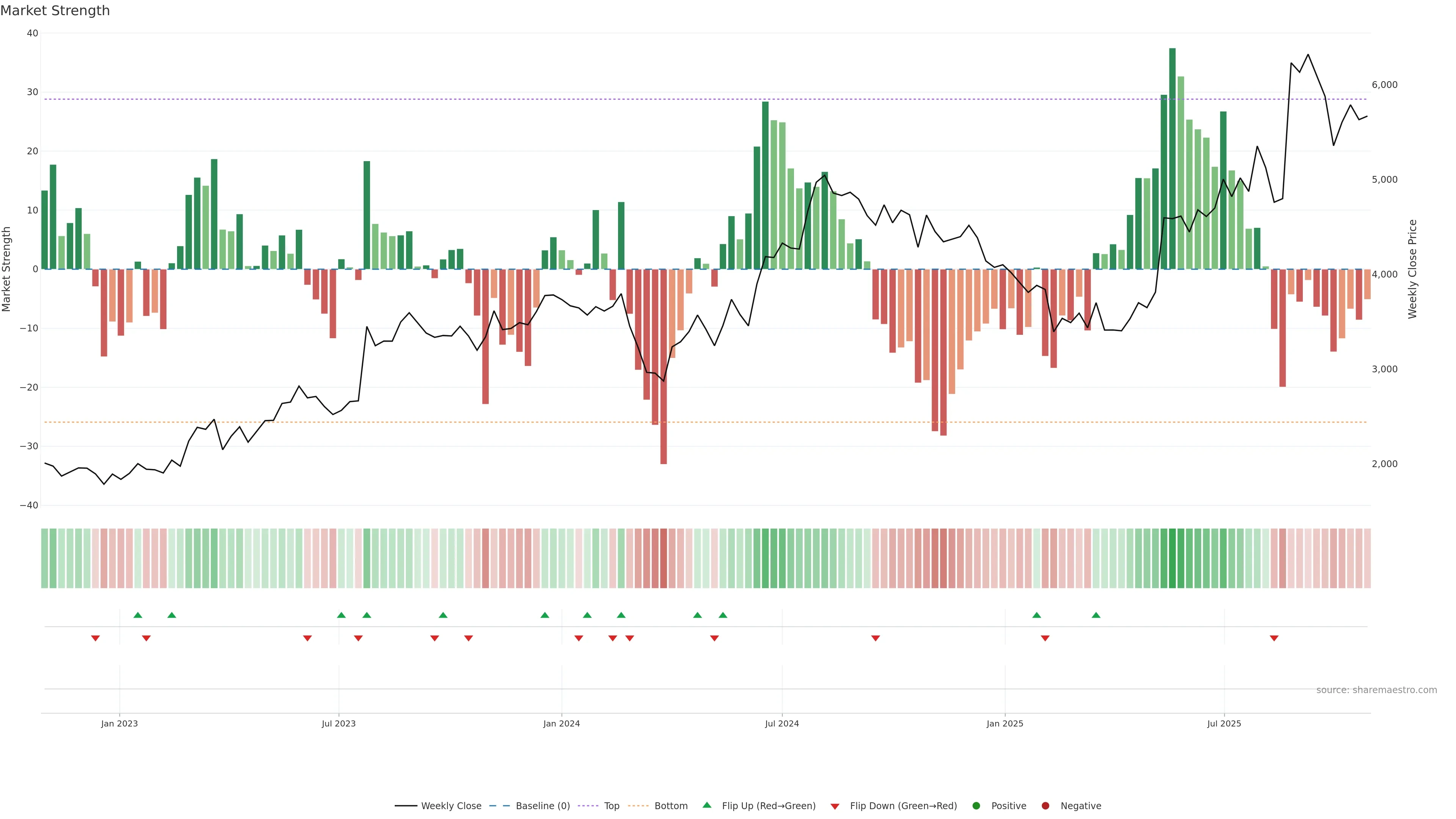This screenshot has width=1456, height=819.
Task: Click green Flip Up legend triangle icon
Action: point(706,805)
